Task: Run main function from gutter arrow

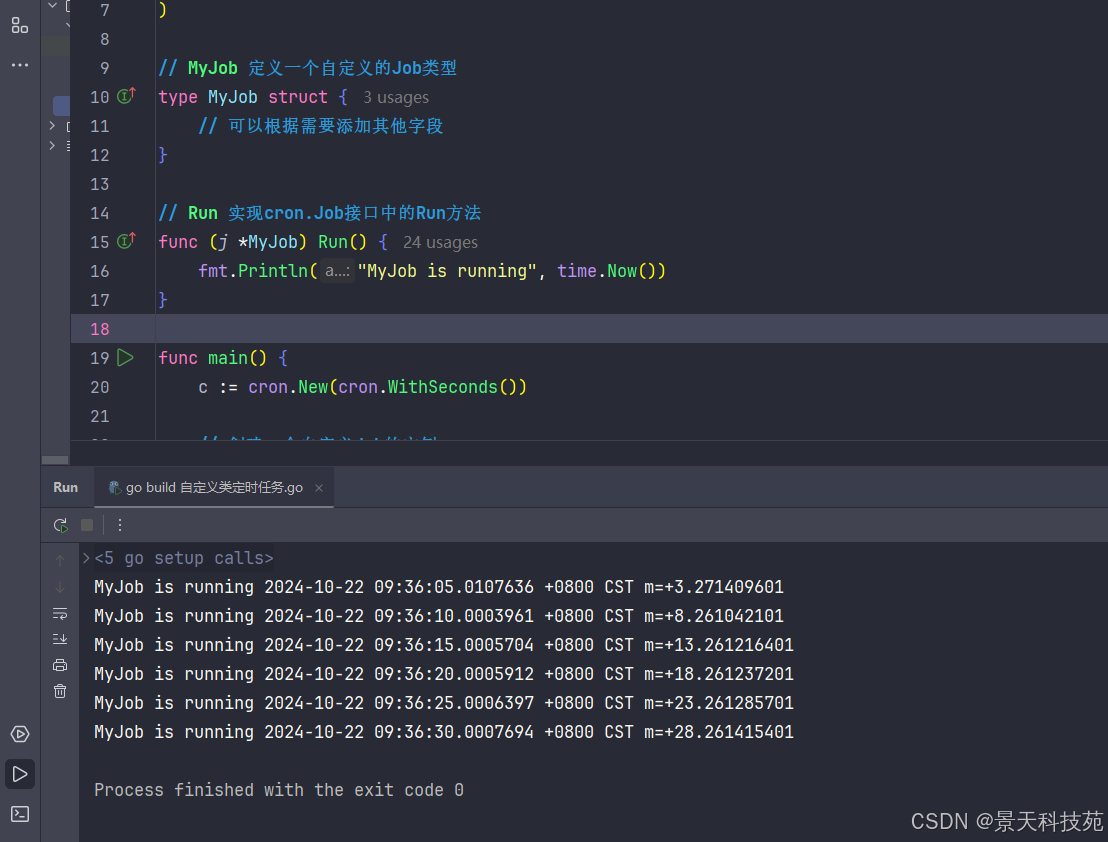Action: tap(126, 357)
